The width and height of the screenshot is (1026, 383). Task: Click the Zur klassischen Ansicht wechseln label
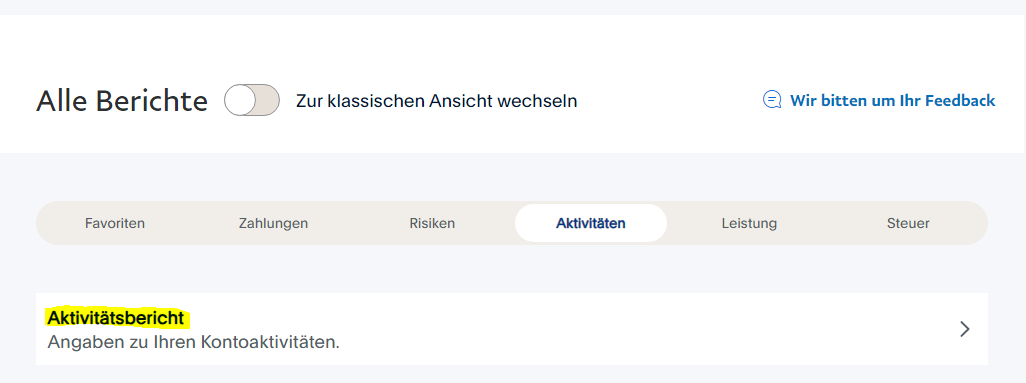[436, 101]
